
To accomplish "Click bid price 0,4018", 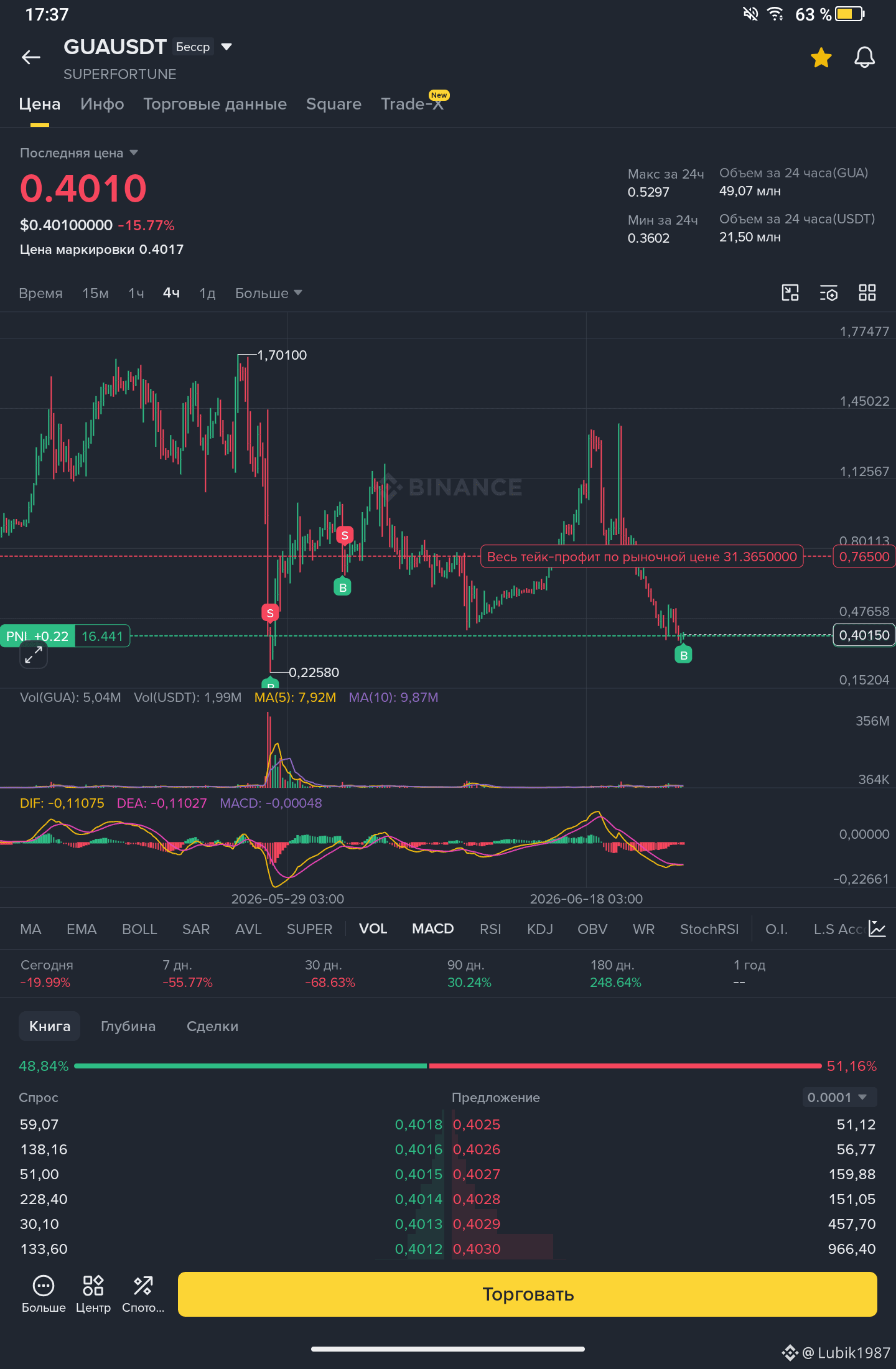I will coord(419,1124).
